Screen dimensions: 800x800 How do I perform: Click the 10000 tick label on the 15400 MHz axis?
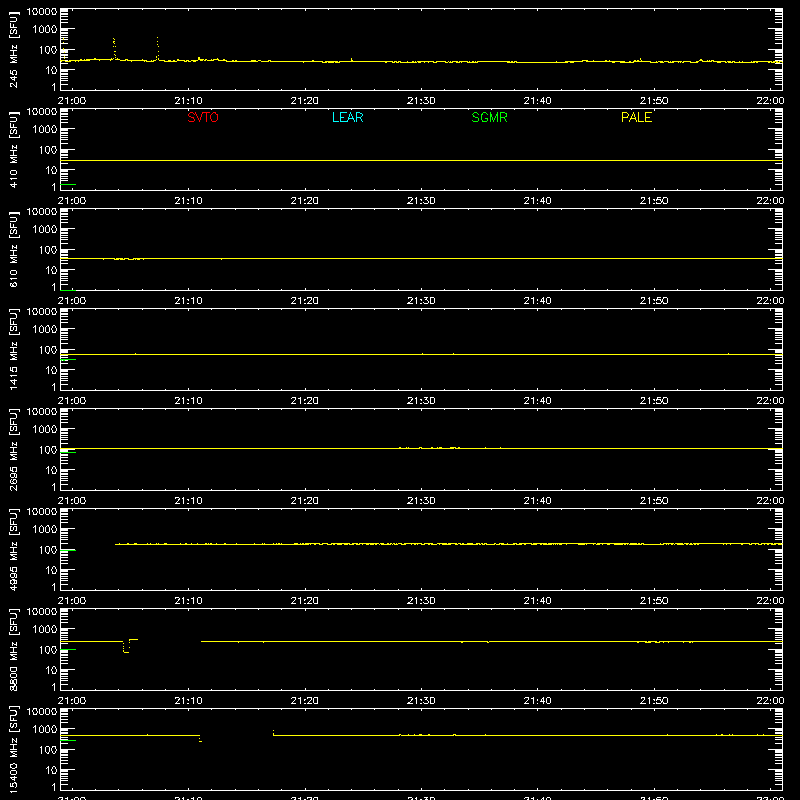point(42,712)
